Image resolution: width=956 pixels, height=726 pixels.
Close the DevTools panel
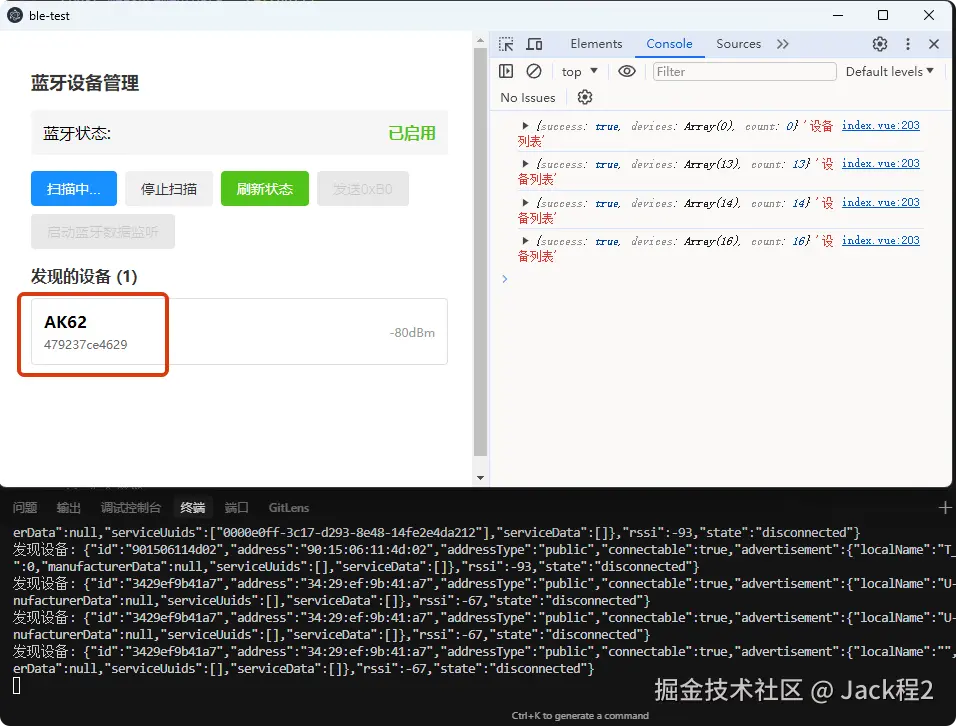[934, 44]
